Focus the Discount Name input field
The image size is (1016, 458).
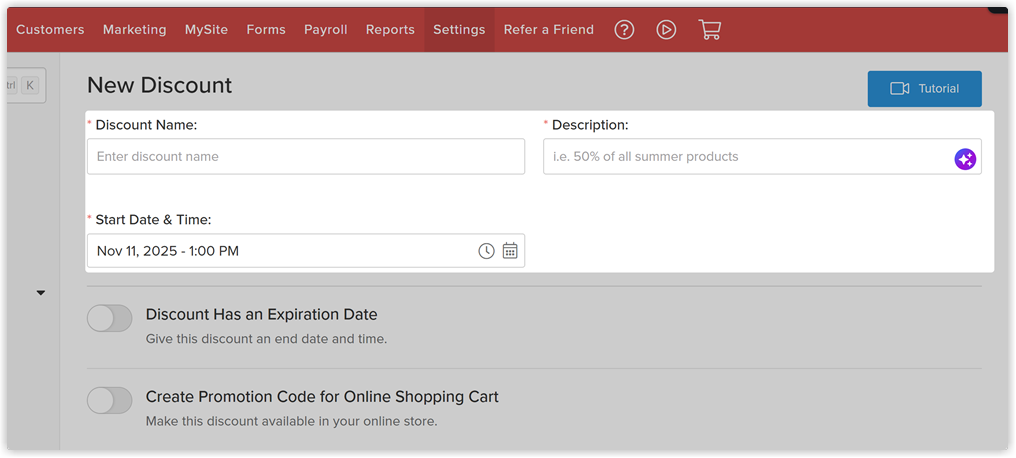(x=306, y=156)
